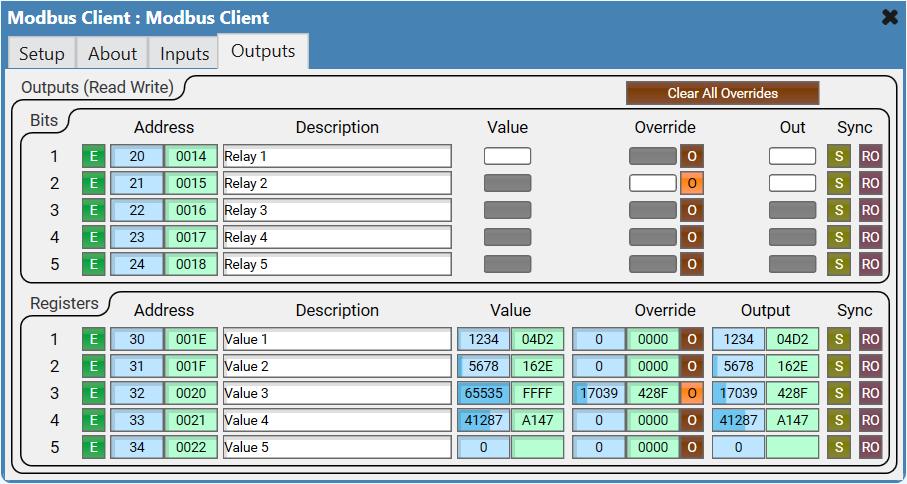907x484 pixels.
Task: Toggle the override value box for Relay 2
Action: pyautogui.click(x=652, y=184)
